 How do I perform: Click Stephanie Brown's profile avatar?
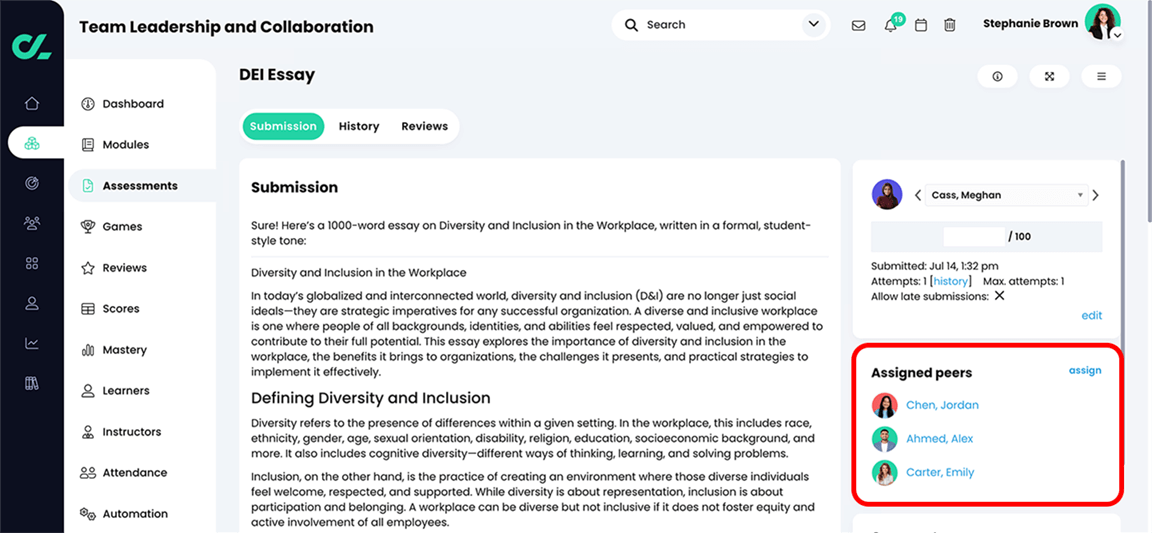(x=1103, y=22)
